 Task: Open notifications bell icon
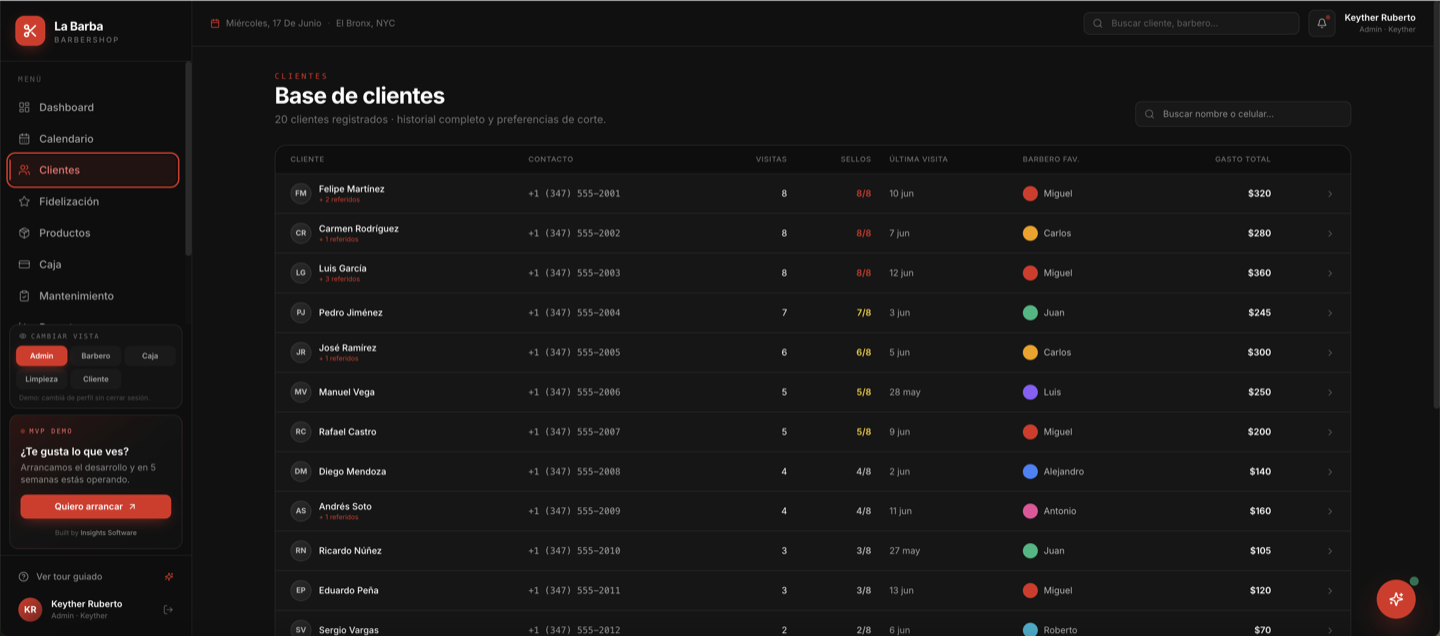coord(1321,23)
